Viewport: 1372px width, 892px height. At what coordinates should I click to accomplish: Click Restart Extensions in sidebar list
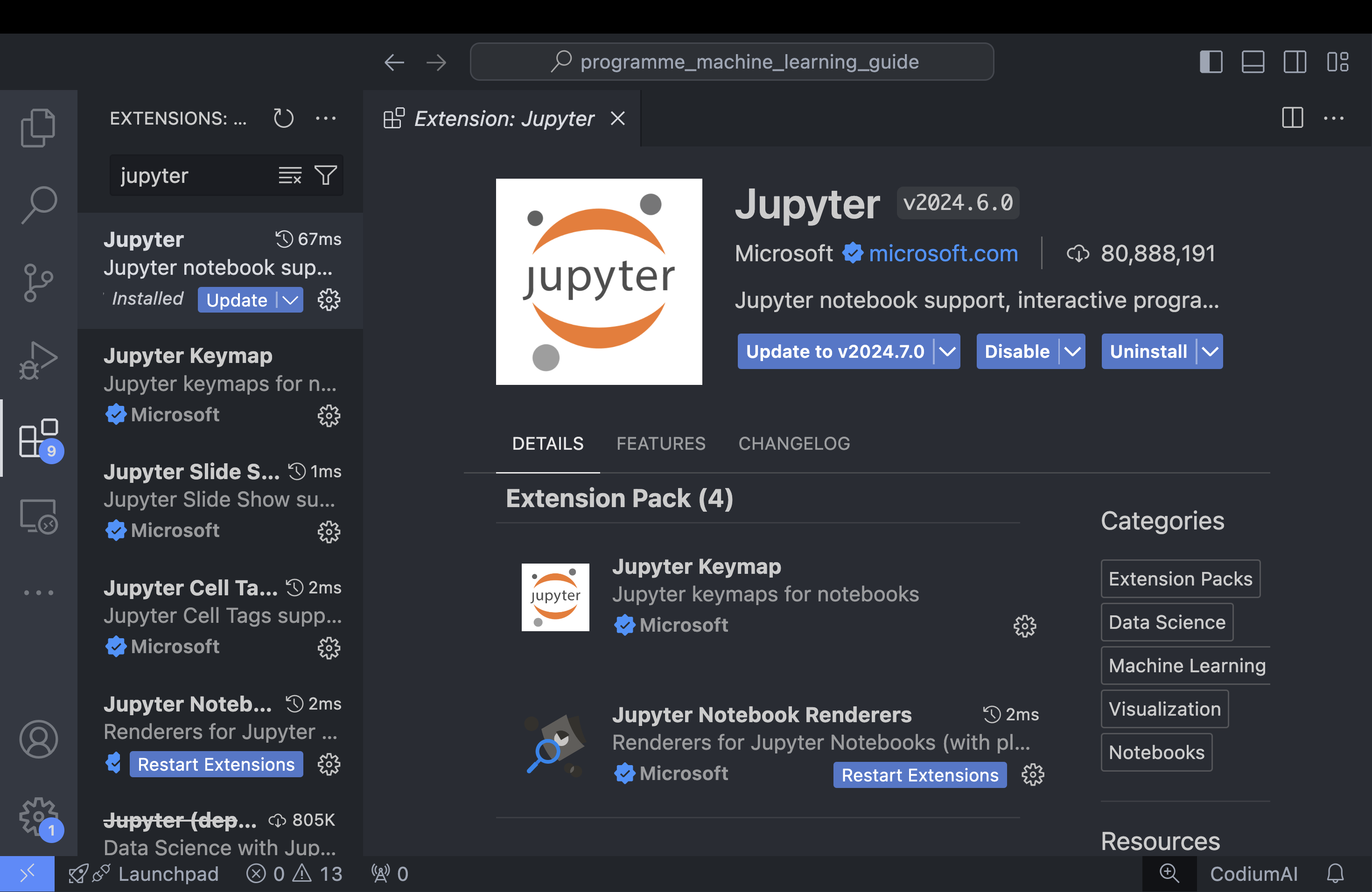click(216, 764)
